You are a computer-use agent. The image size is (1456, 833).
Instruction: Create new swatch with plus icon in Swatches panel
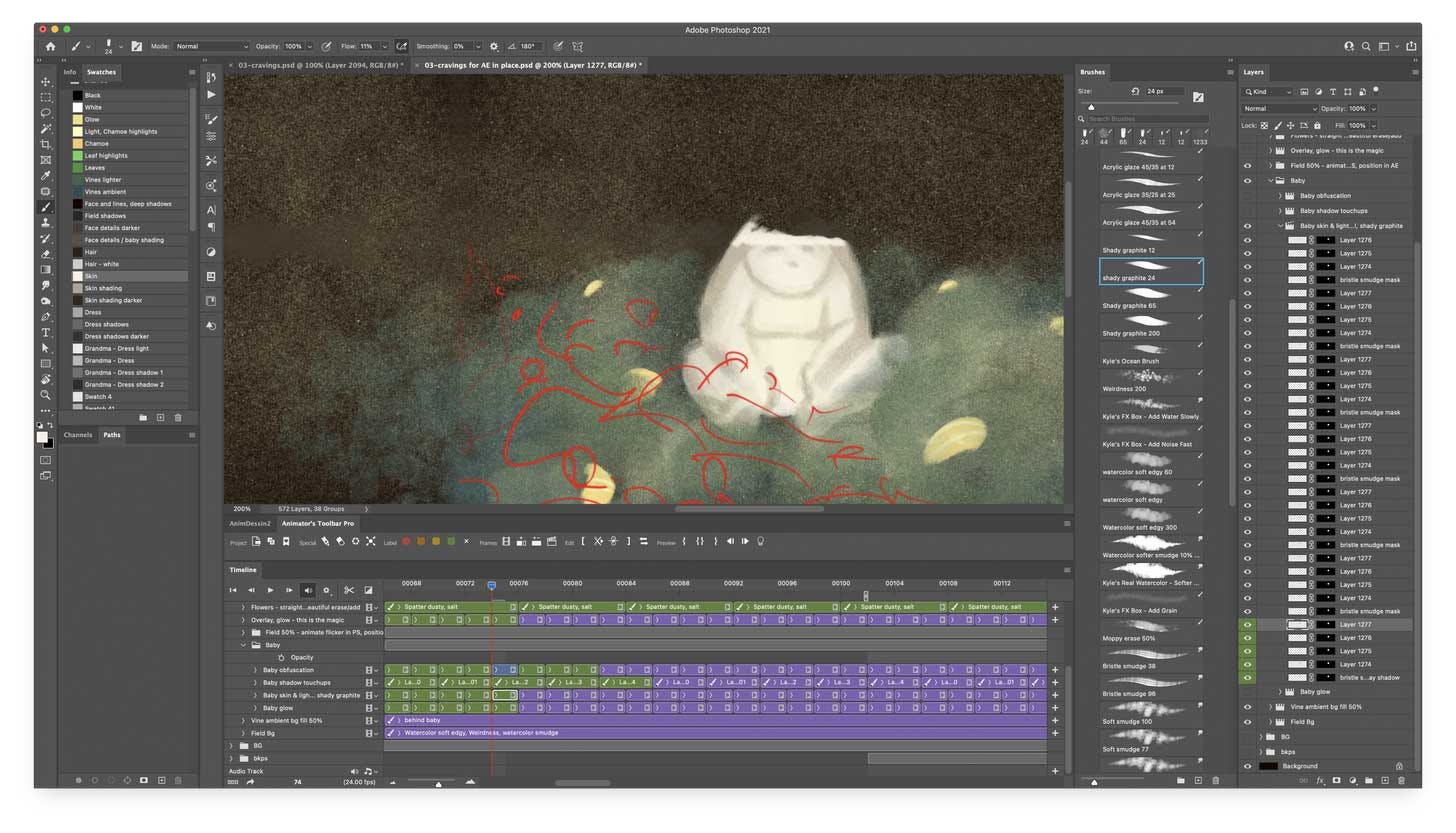[x=160, y=417]
